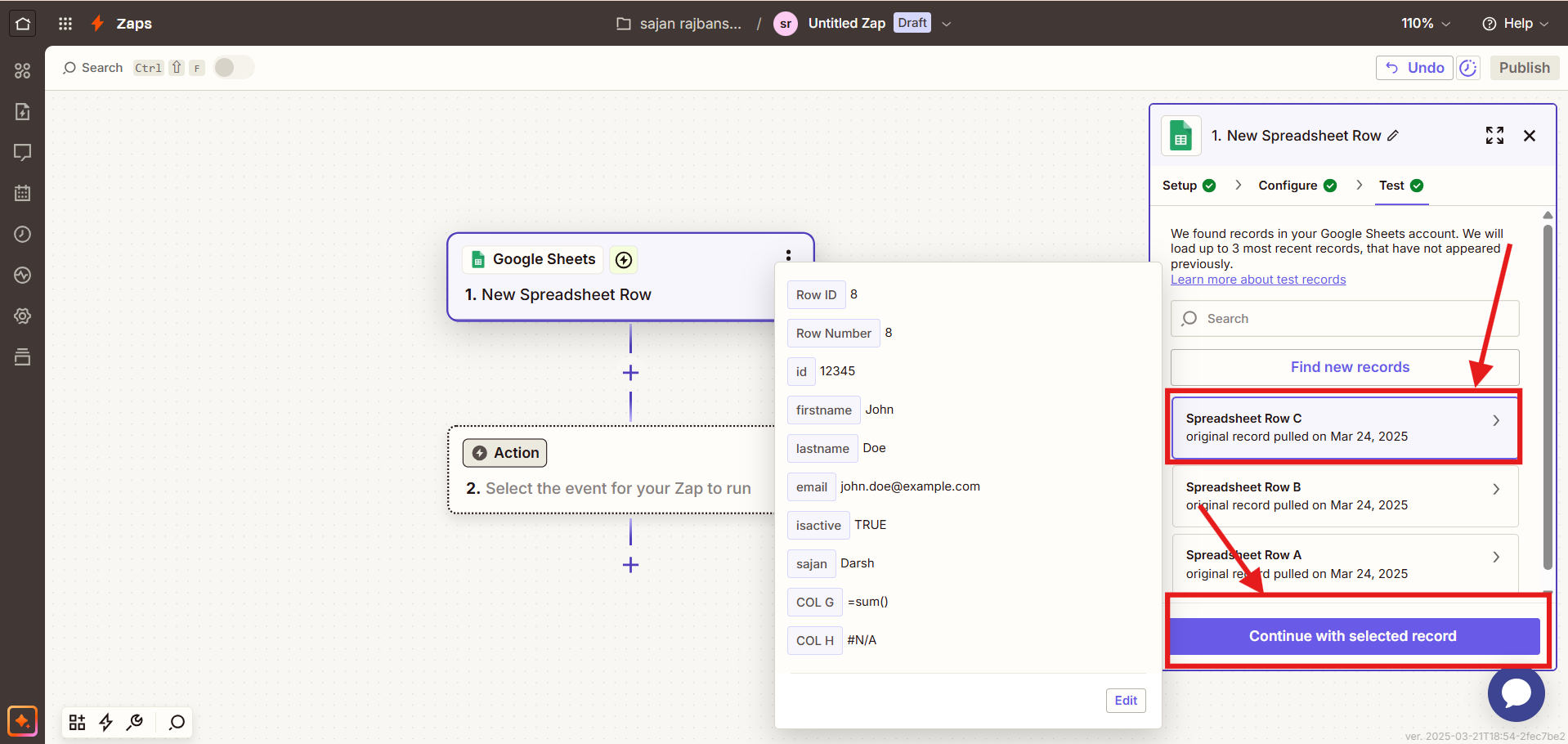The image size is (1568, 744).
Task: Switch to the Setup tab
Action: click(x=1189, y=186)
